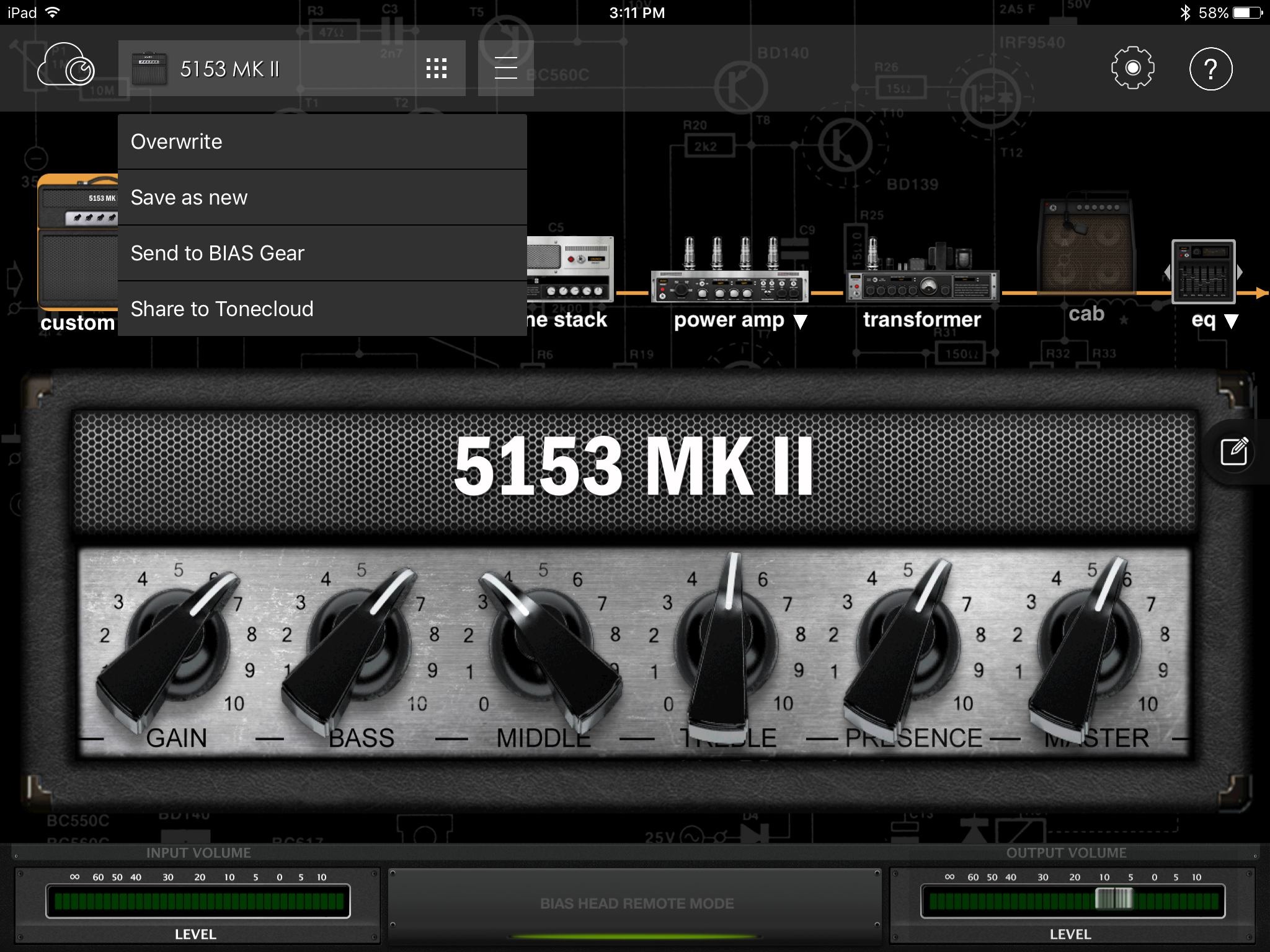Open the amp grid selector icon

[x=437, y=68]
